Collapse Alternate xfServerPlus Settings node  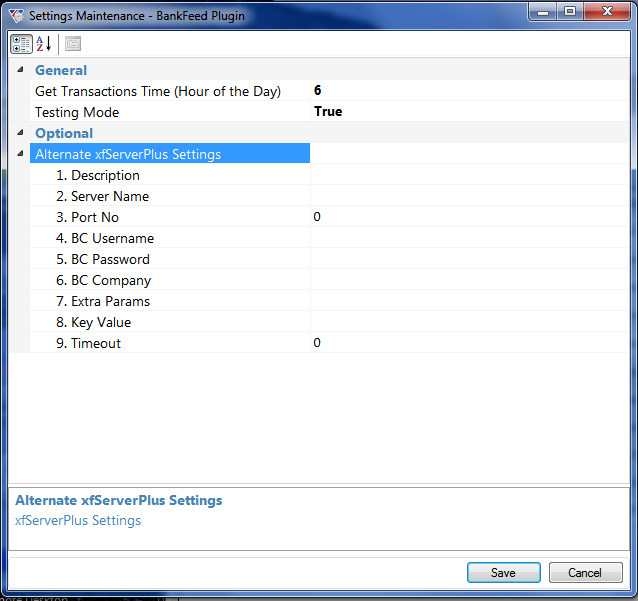click(x=20, y=153)
